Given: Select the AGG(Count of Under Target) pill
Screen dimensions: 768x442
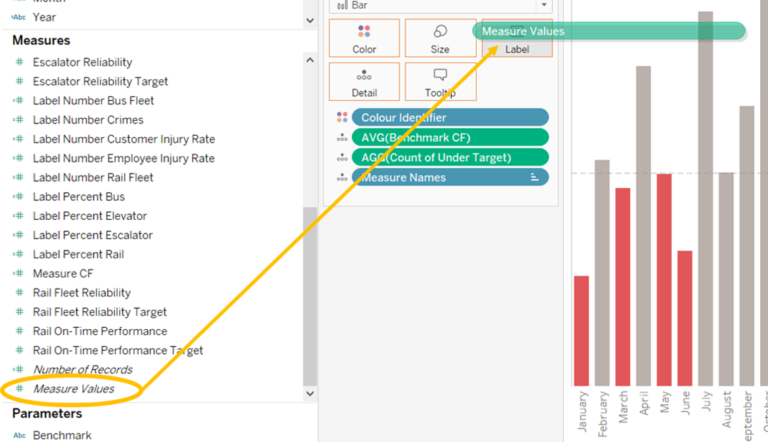Looking at the screenshot, I should [x=450, y=158].
